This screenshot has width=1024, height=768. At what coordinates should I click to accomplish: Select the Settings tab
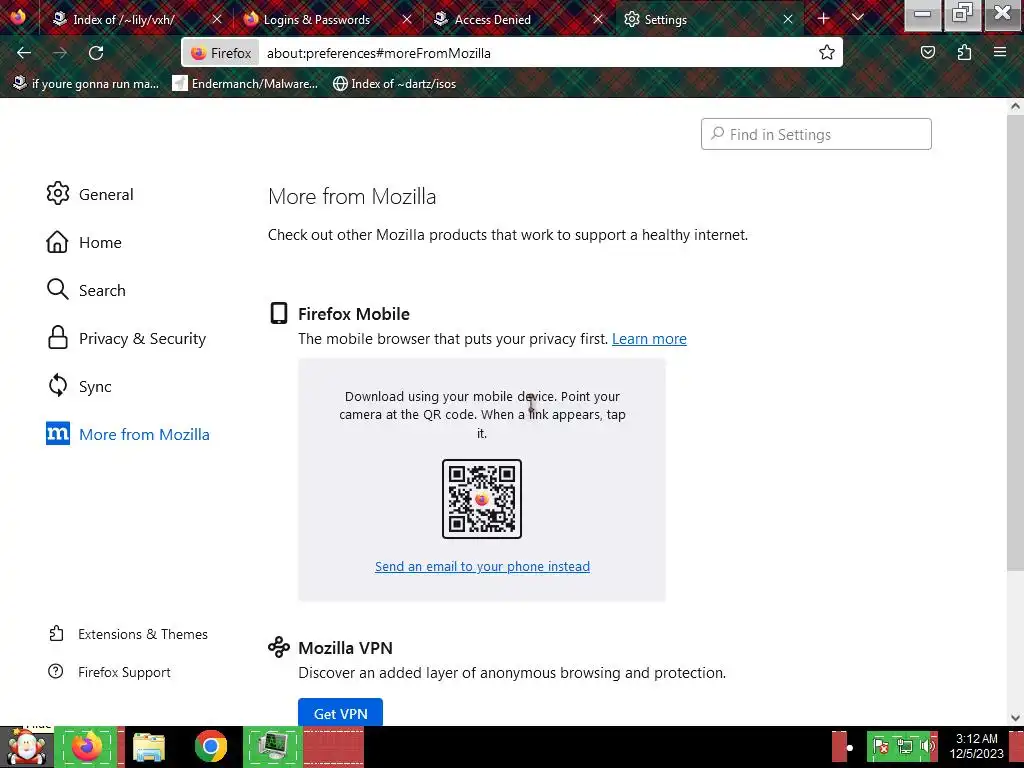click(709, 20)
